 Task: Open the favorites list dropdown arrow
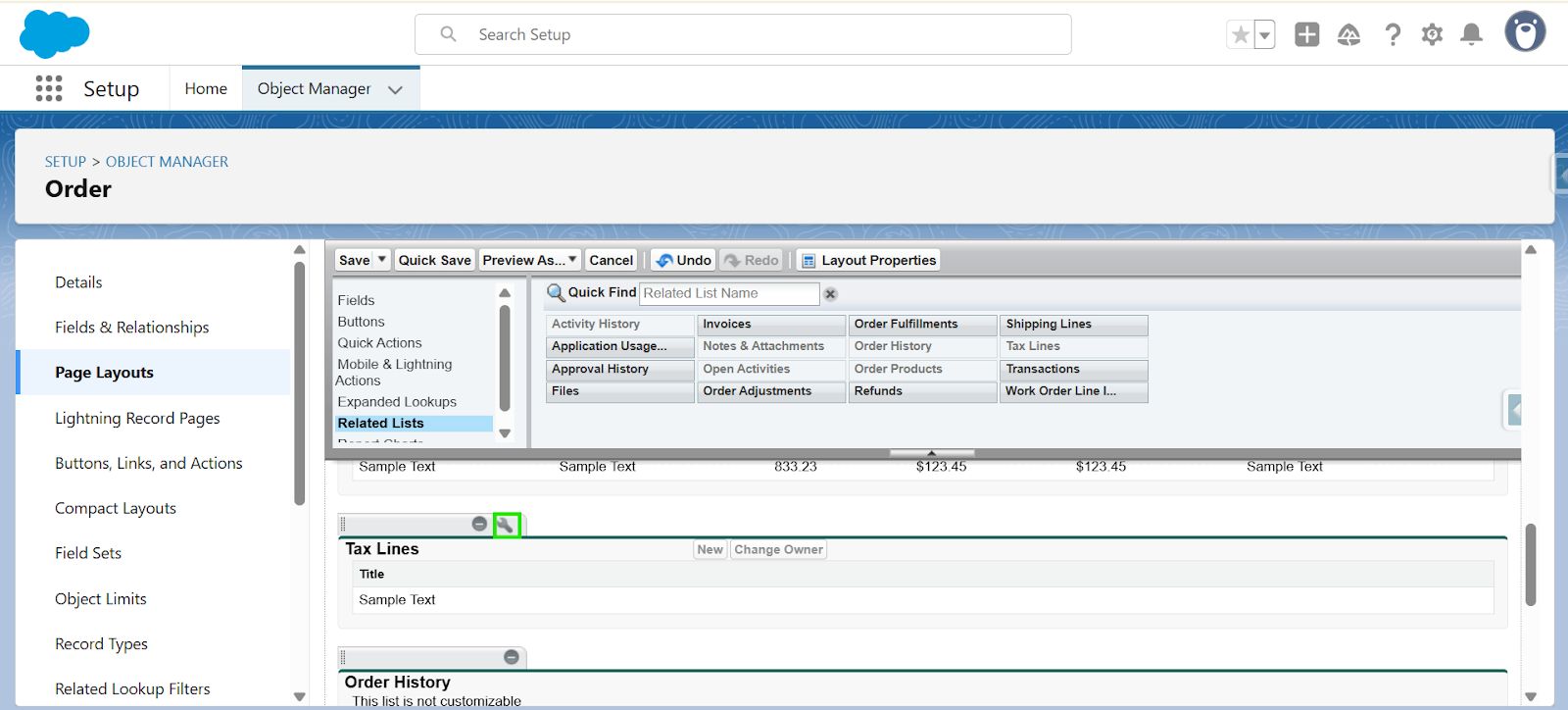pos(1264,35)
